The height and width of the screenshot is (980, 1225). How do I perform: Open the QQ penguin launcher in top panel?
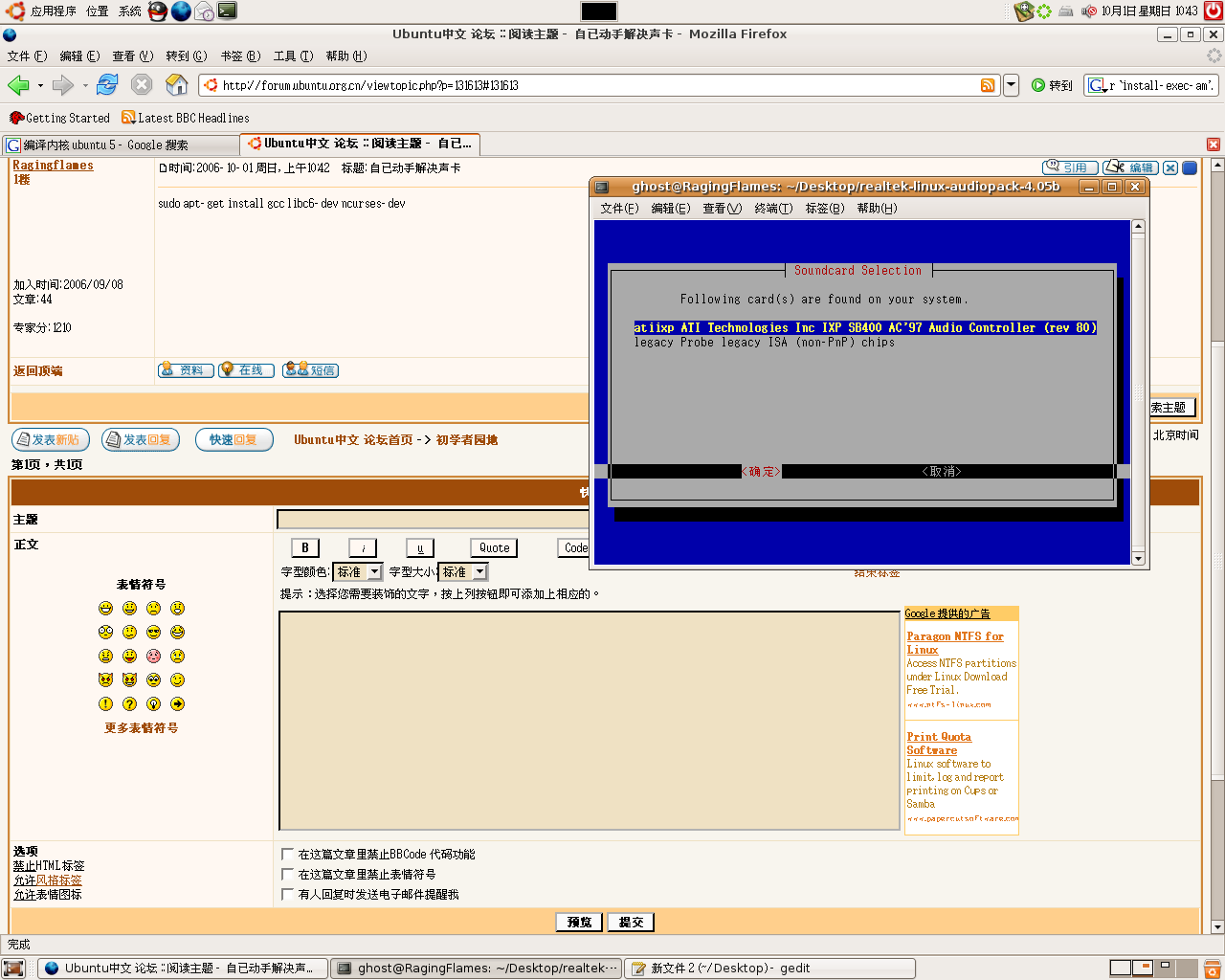tap(158, 11)
